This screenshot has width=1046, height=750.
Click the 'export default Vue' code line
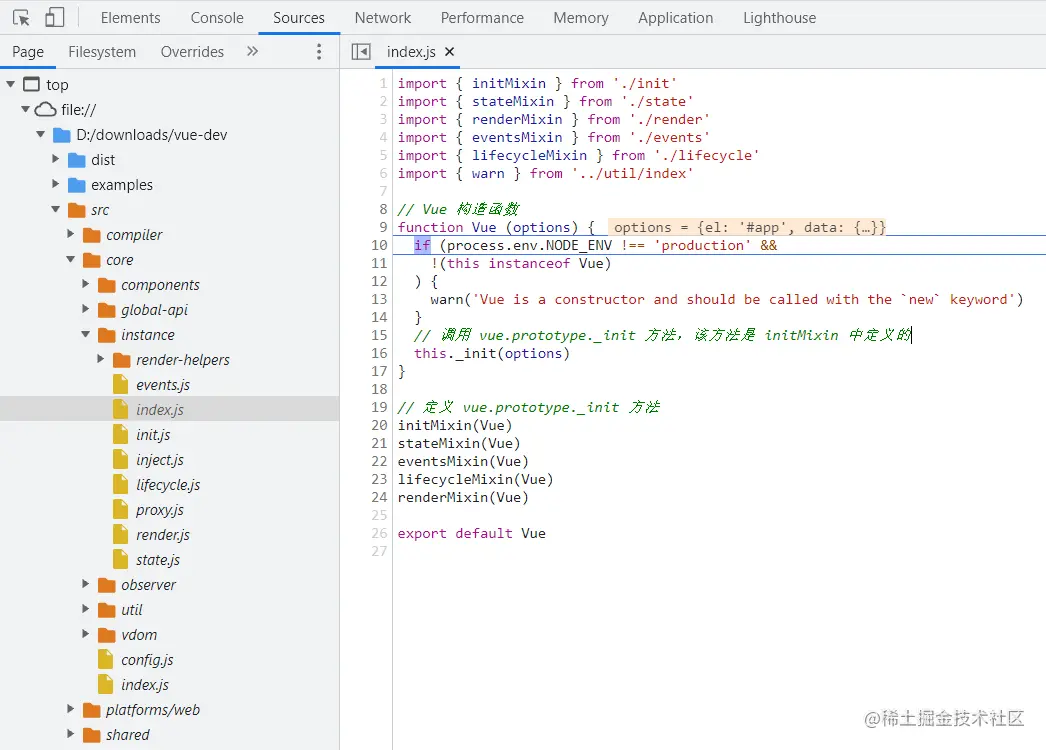pyautogui.click(x=472, y=533)
